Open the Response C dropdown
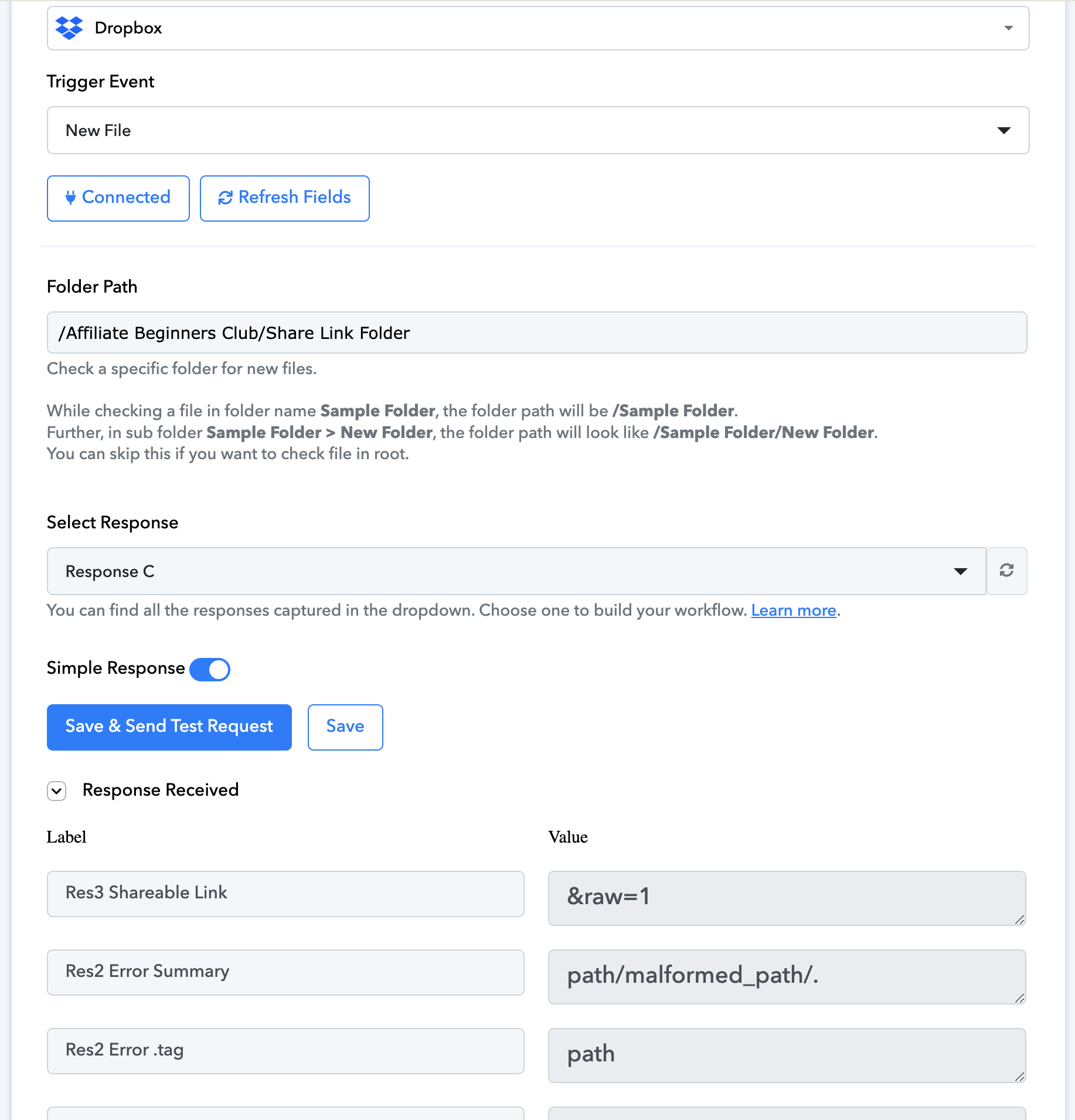 pos(516,571)
